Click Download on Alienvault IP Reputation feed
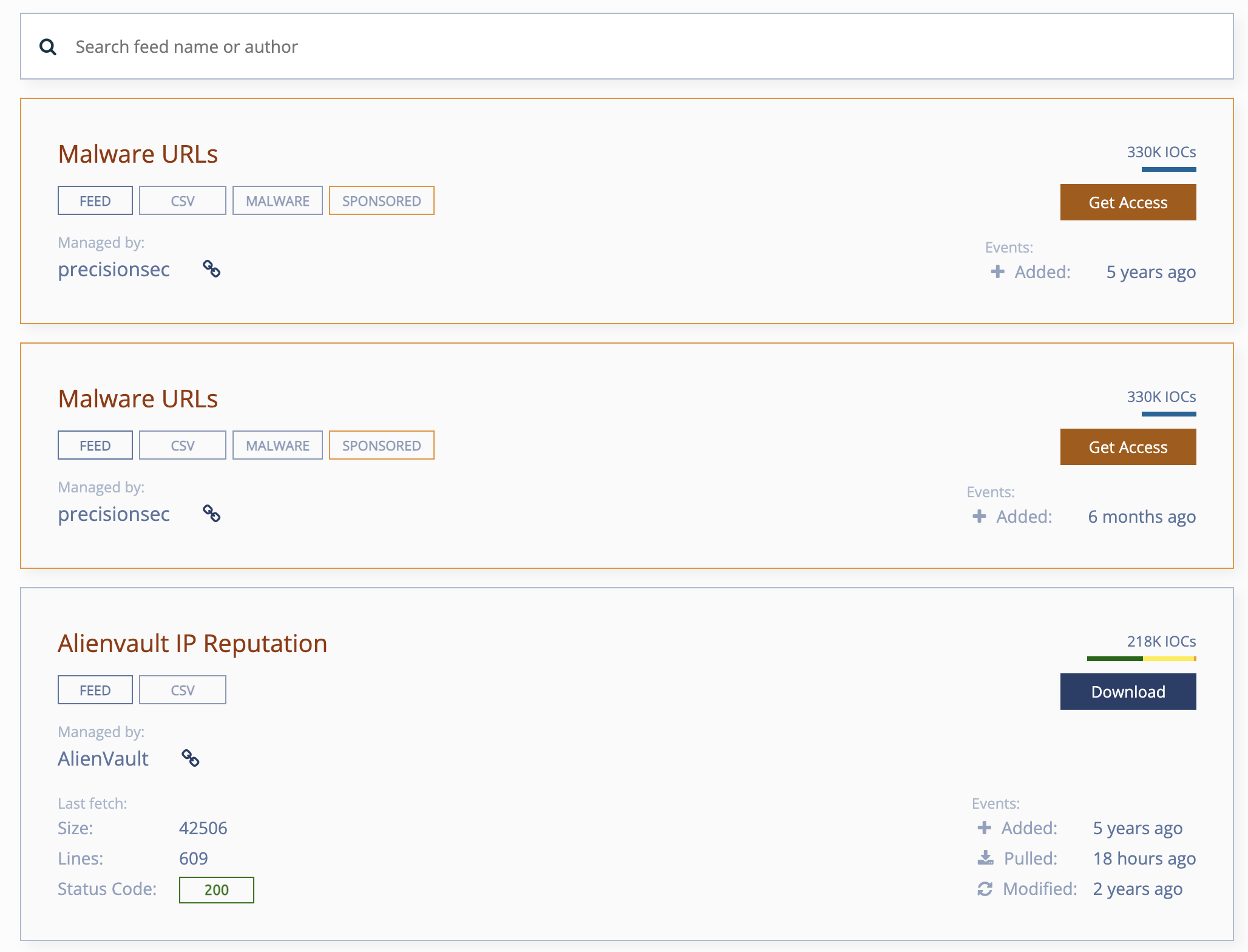1248x952 pixels. 1128,691
